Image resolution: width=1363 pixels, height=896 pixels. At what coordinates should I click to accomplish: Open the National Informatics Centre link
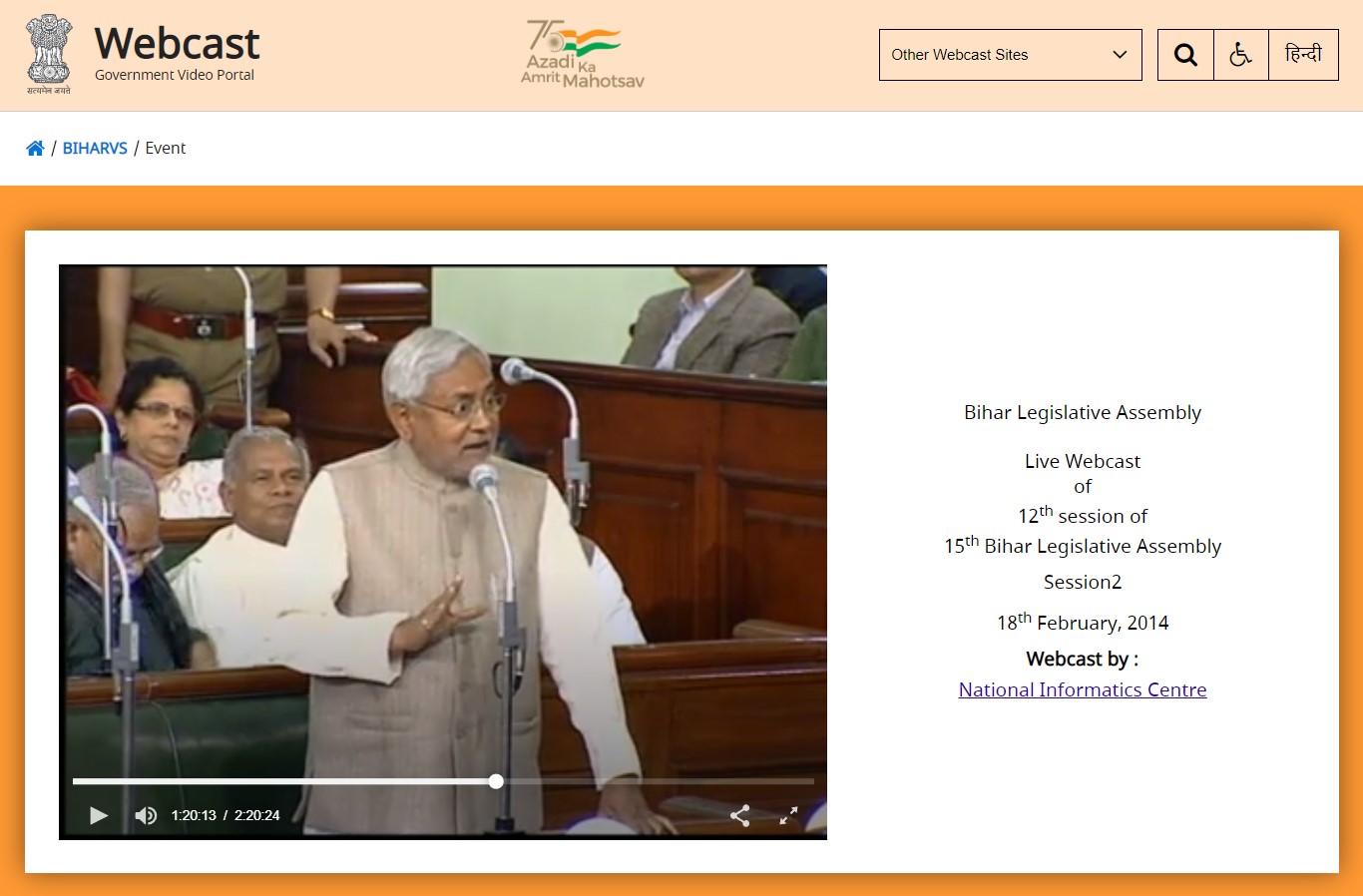tap(1082, 689)
